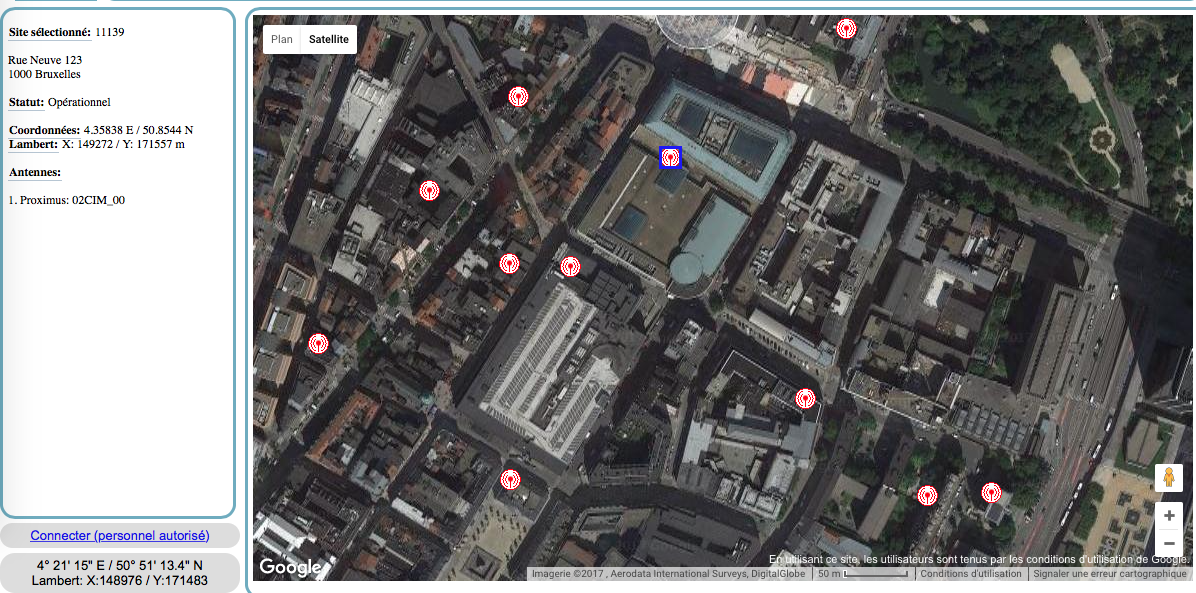
Task: Switch map to Plan view
Action: tap(282, 39)
